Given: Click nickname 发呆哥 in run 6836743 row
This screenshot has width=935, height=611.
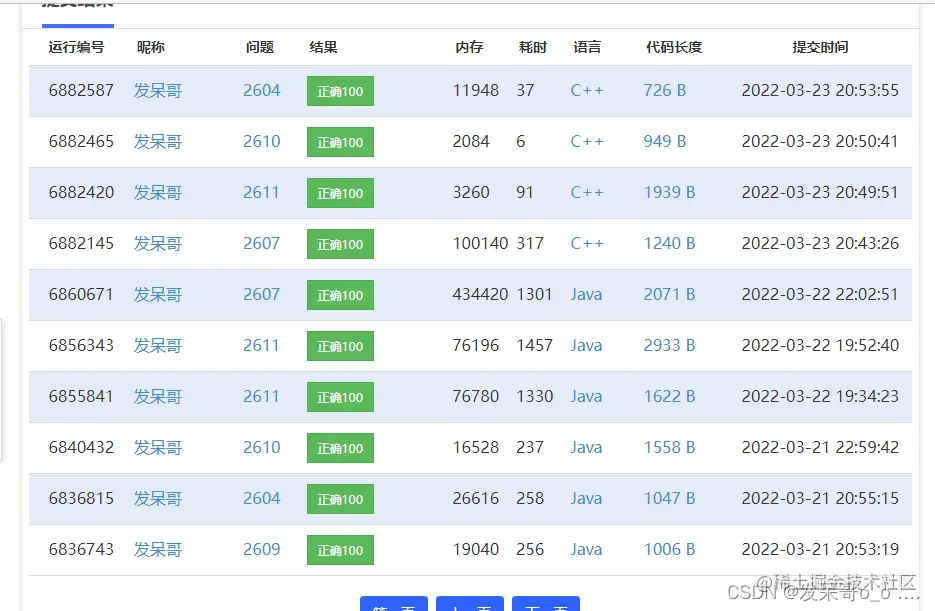Looking at the screenshot, I should pyautogui.click(x=157, y=550).
